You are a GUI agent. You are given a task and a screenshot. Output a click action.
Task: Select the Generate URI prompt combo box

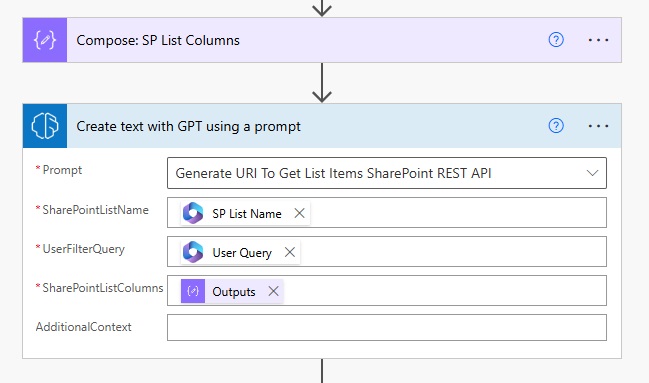[x=387, y=173]
